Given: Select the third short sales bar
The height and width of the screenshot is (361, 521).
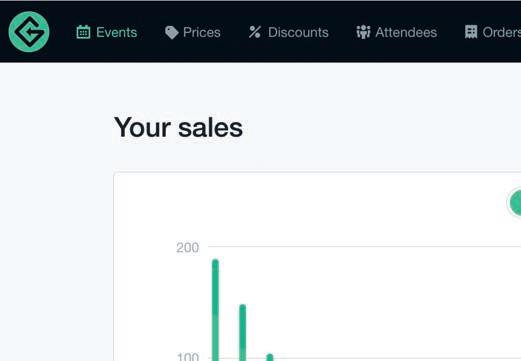Looking at the screenshot, I should coord(270,357).
